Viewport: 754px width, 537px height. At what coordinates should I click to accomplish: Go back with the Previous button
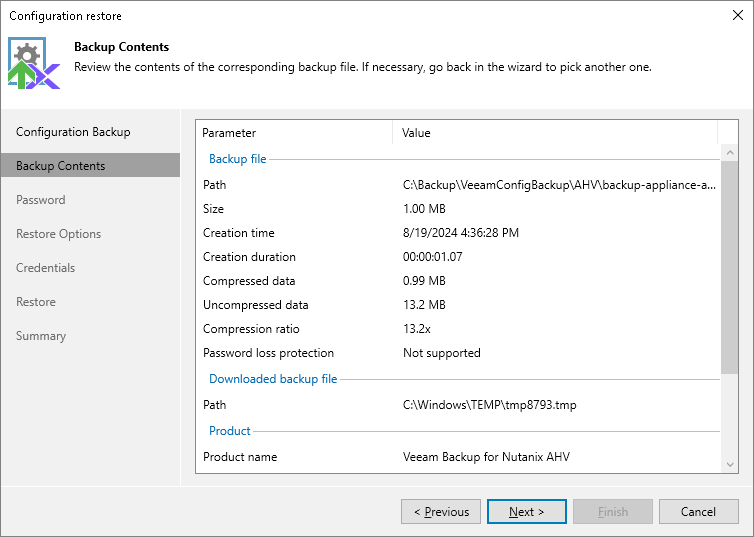pyautogui.click(x=440, y=512)
